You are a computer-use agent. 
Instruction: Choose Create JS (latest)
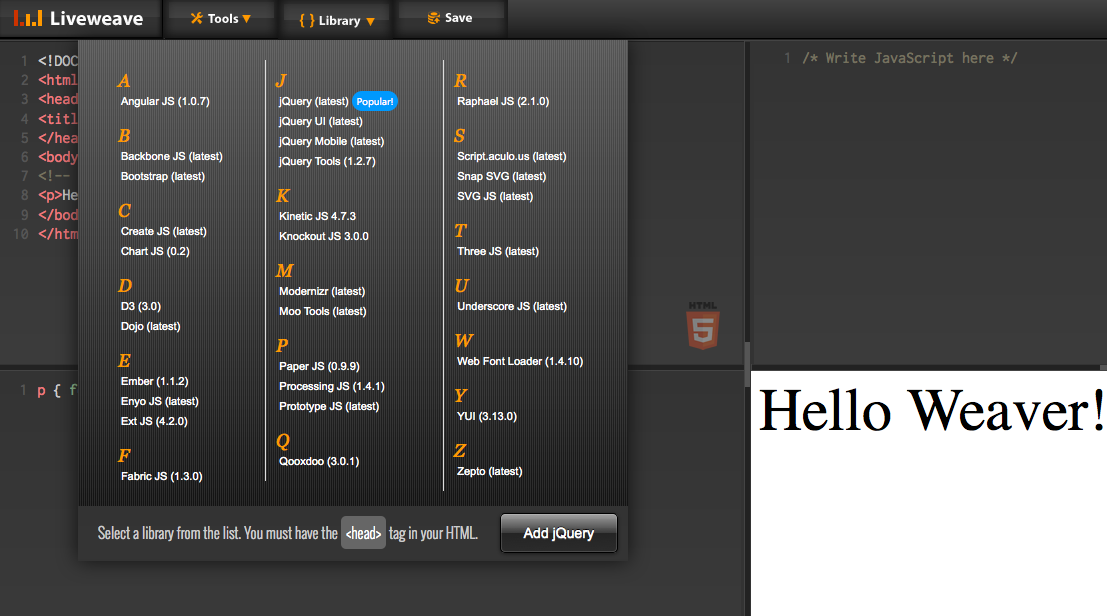tap(164, 231)
